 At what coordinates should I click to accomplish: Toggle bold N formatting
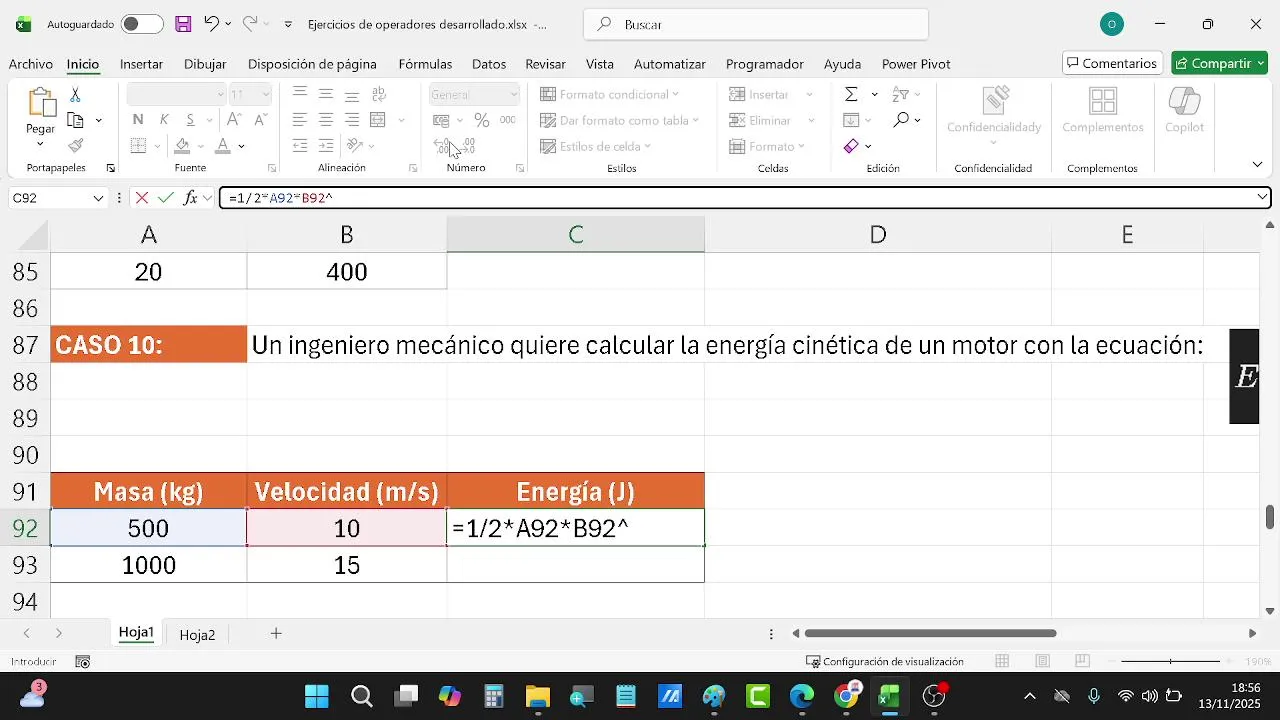click(x=138, y=120)
